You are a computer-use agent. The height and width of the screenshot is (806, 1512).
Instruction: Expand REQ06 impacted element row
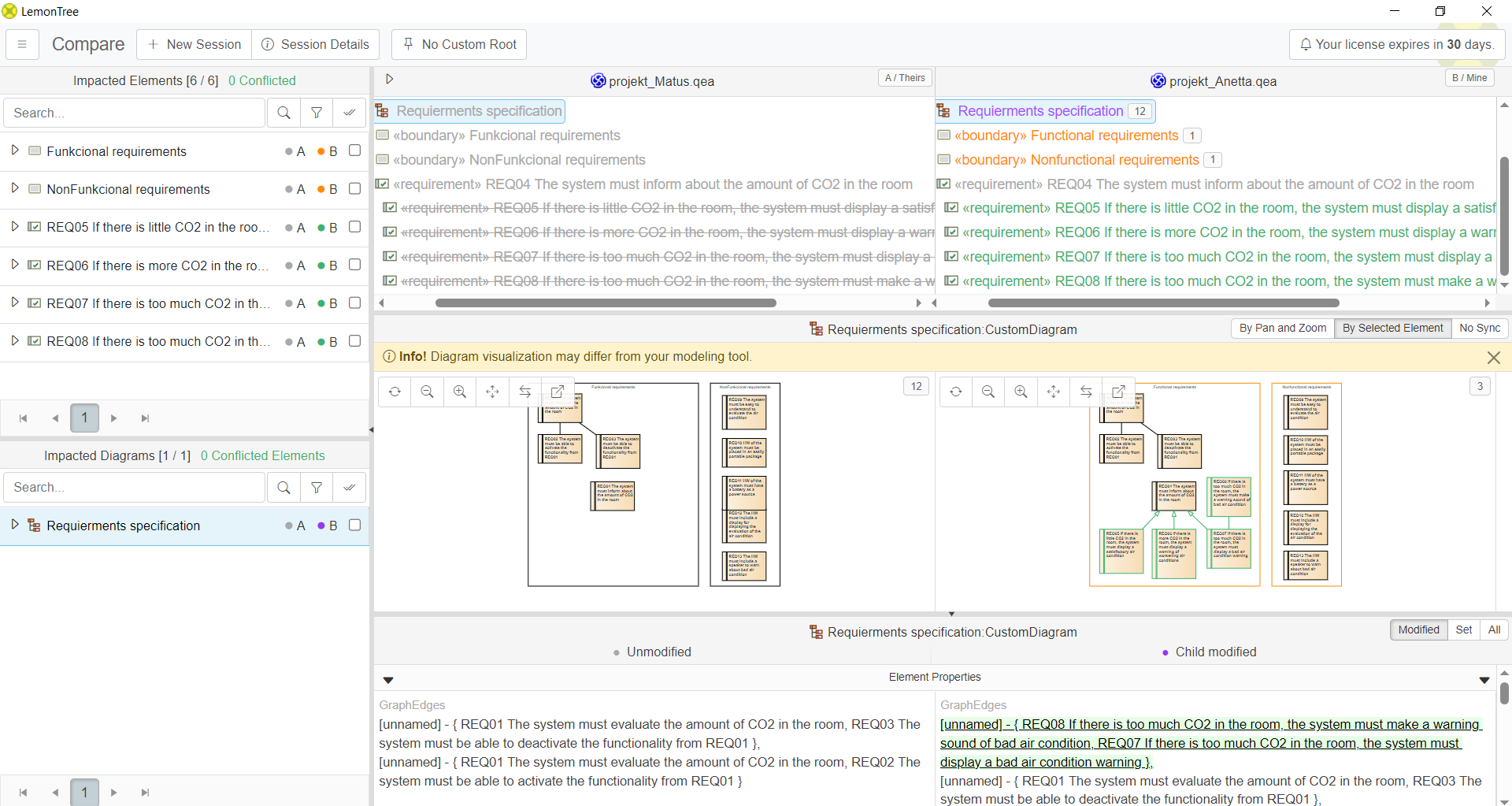click(14, 265)
